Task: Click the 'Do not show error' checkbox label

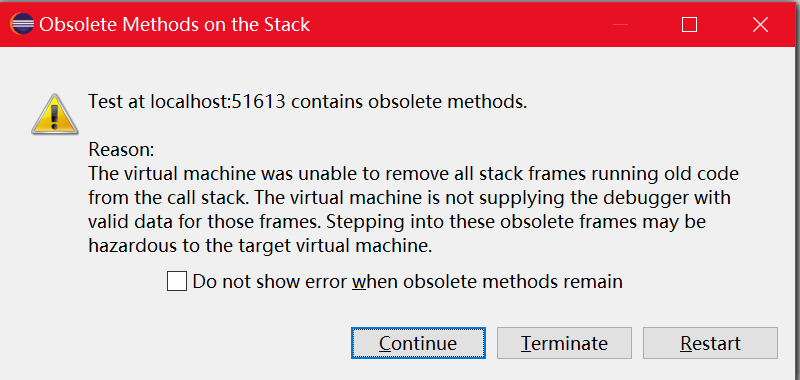Action: (x=408, y=282)
